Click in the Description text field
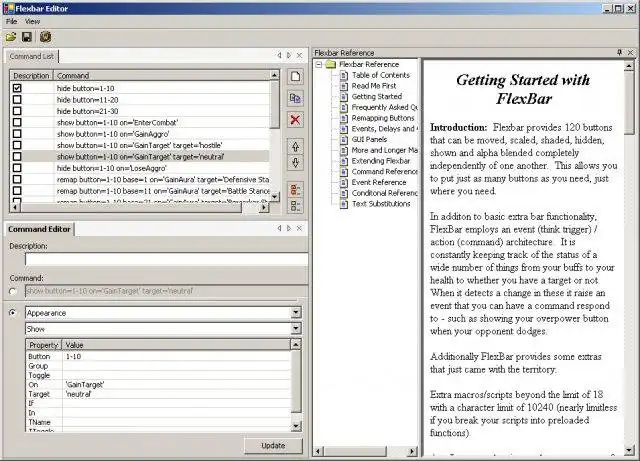640x461 pixels. click(x=167, y=259)
